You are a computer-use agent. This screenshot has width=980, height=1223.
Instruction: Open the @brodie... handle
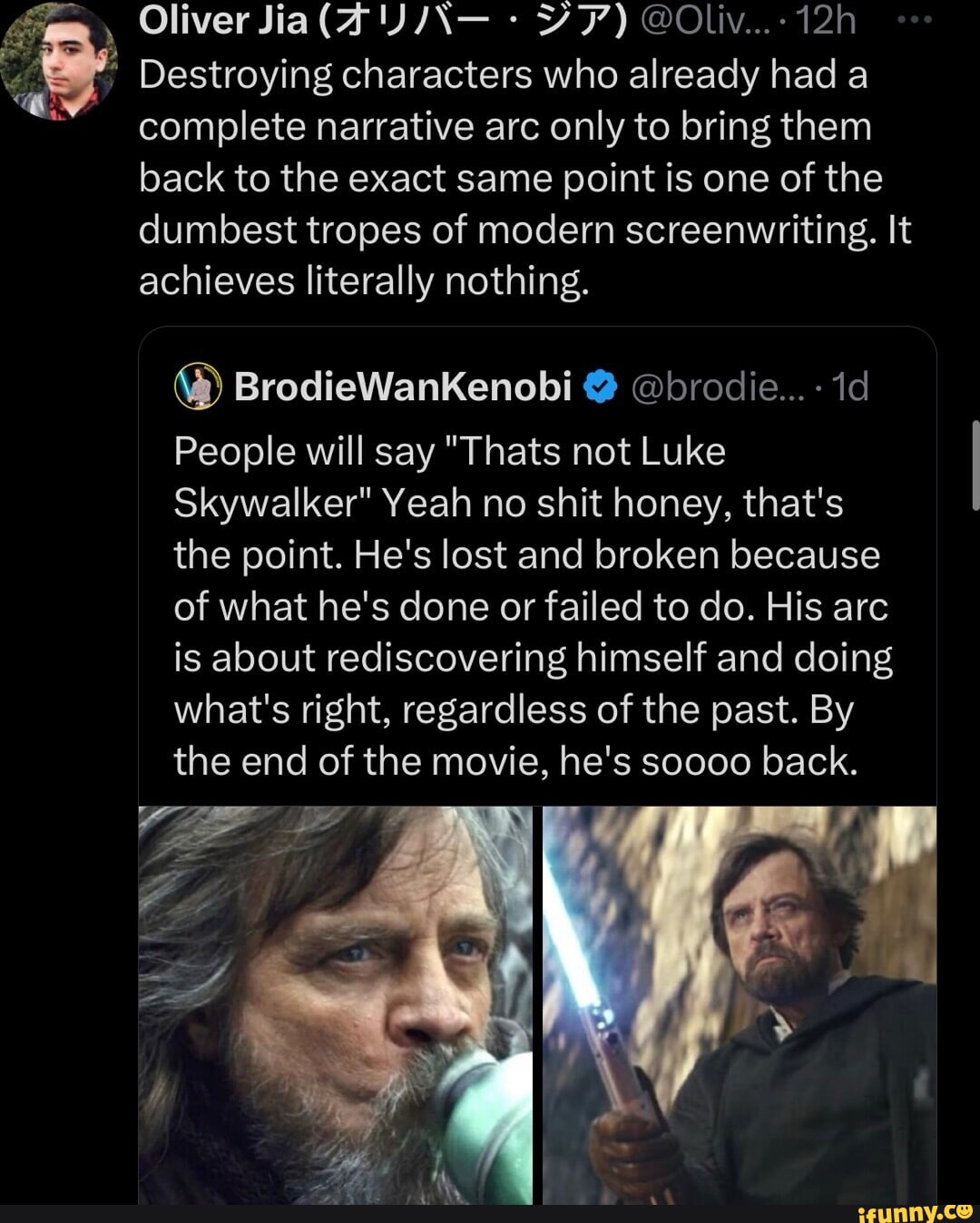point(710,387)
